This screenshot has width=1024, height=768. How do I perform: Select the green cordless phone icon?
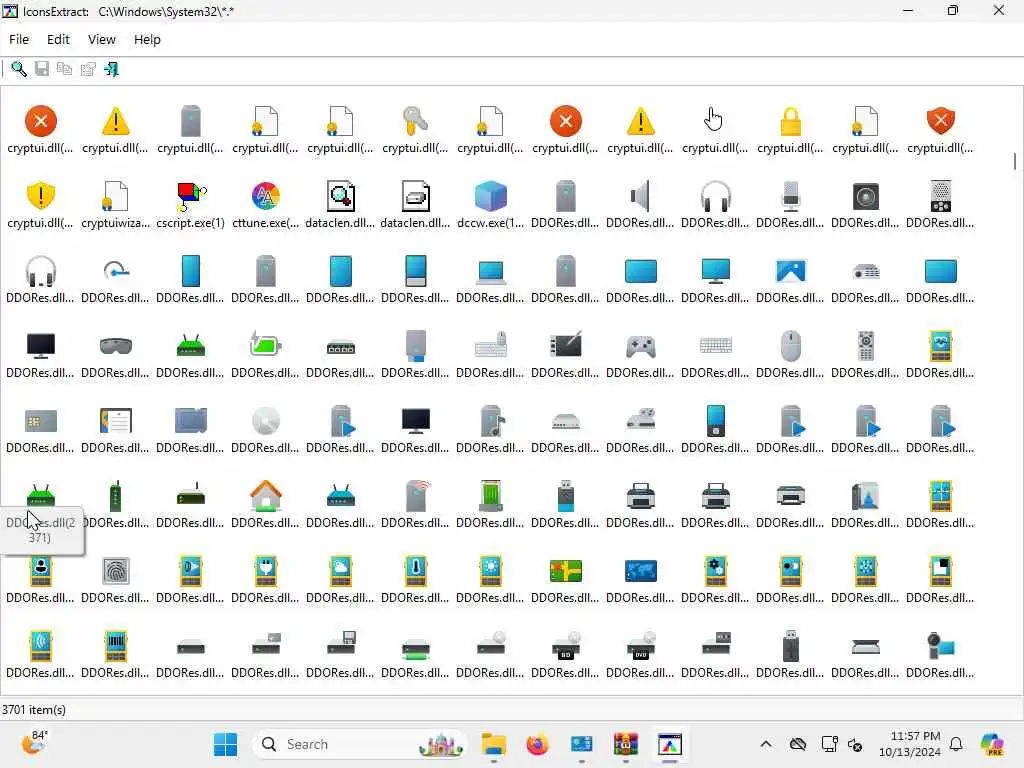point(116,496)
